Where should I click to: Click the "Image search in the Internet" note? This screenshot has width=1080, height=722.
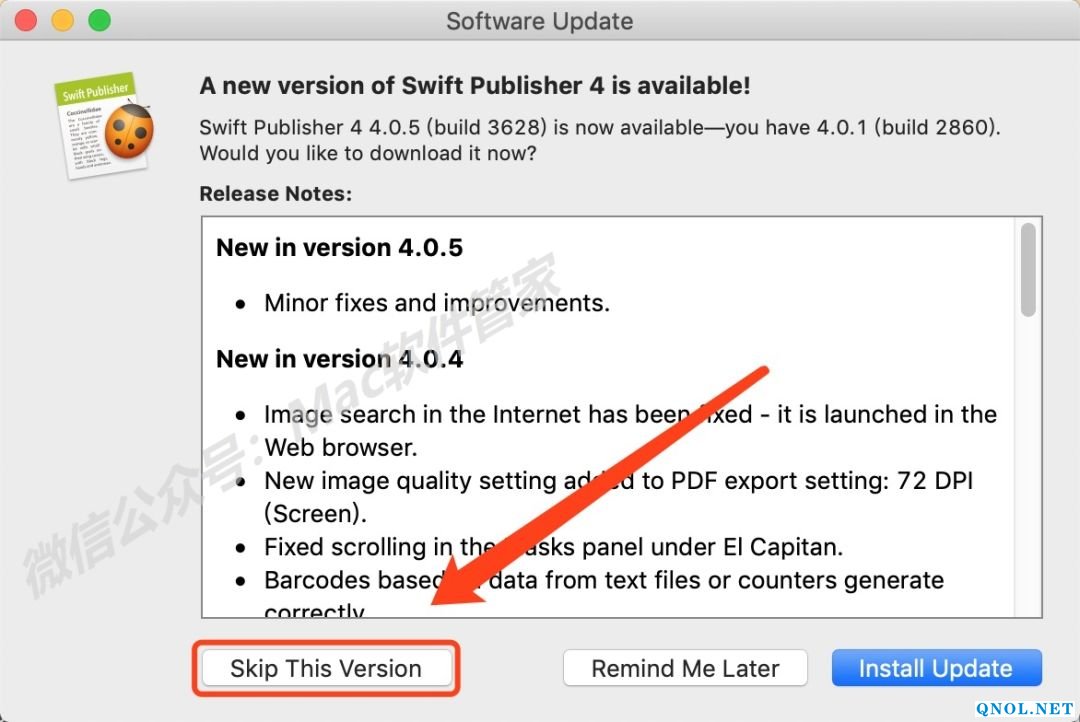(x=630, y=415)
